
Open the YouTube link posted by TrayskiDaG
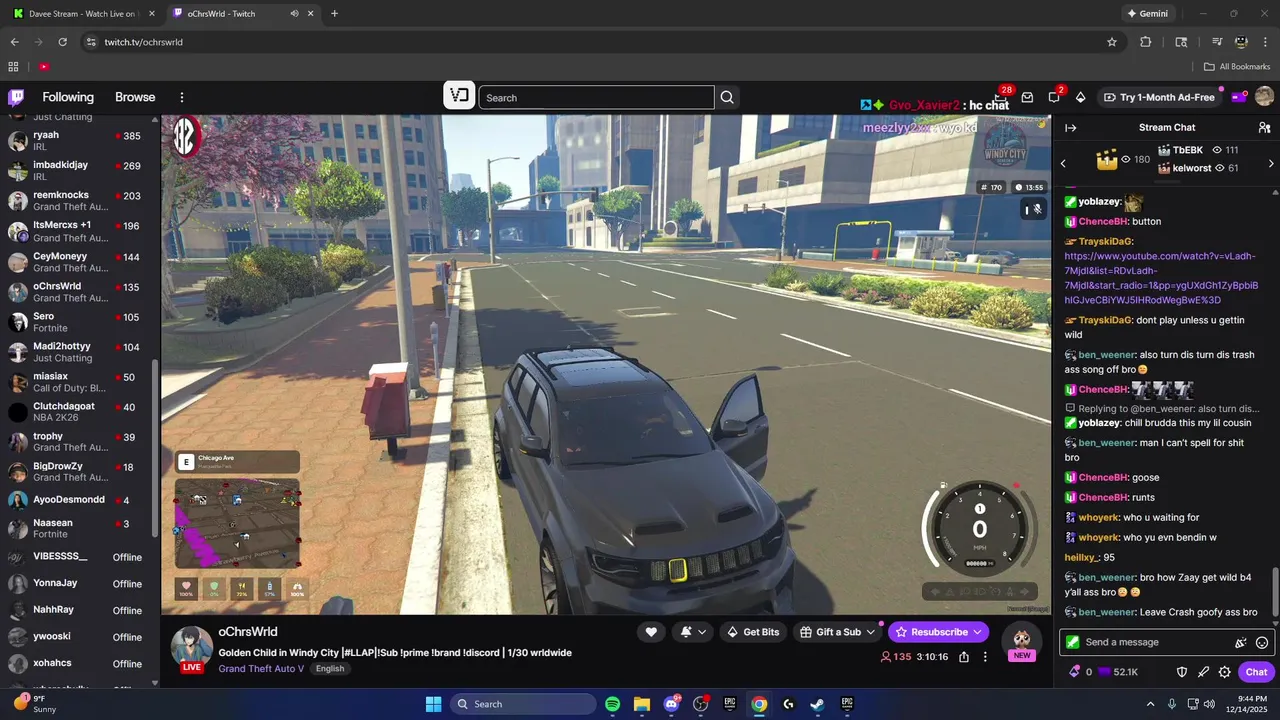[x=1161, y=278]
